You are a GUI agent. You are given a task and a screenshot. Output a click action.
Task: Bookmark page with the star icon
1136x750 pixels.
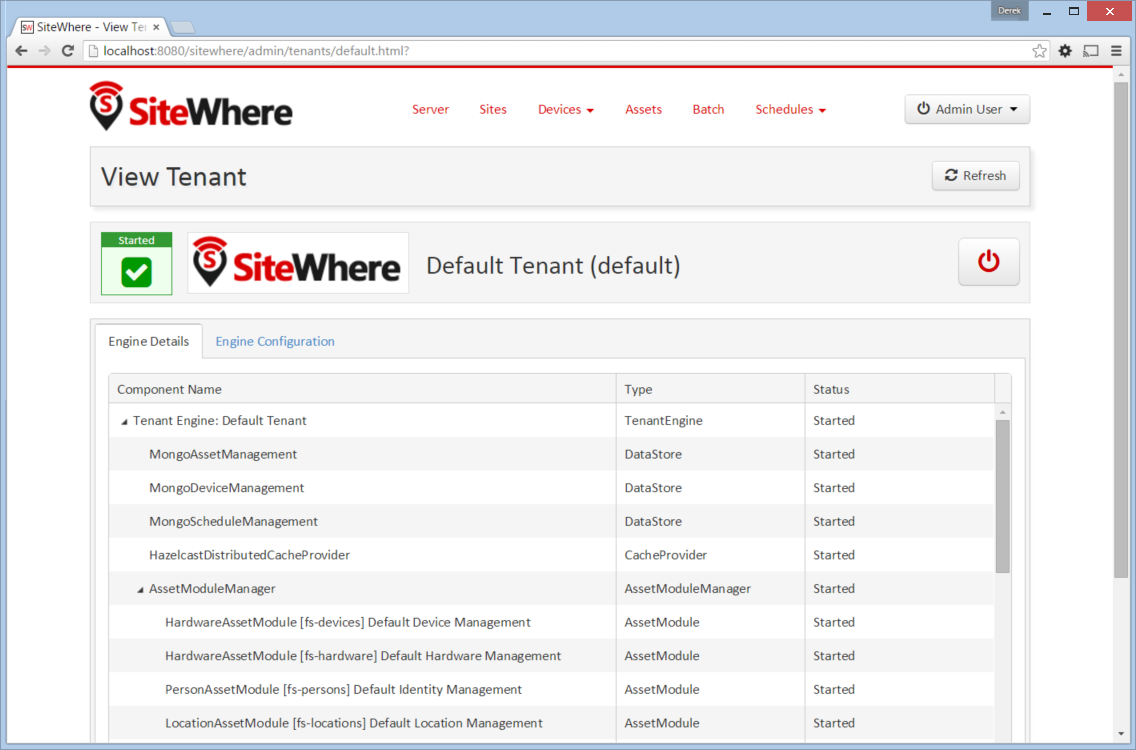(x=1039, y=51)
